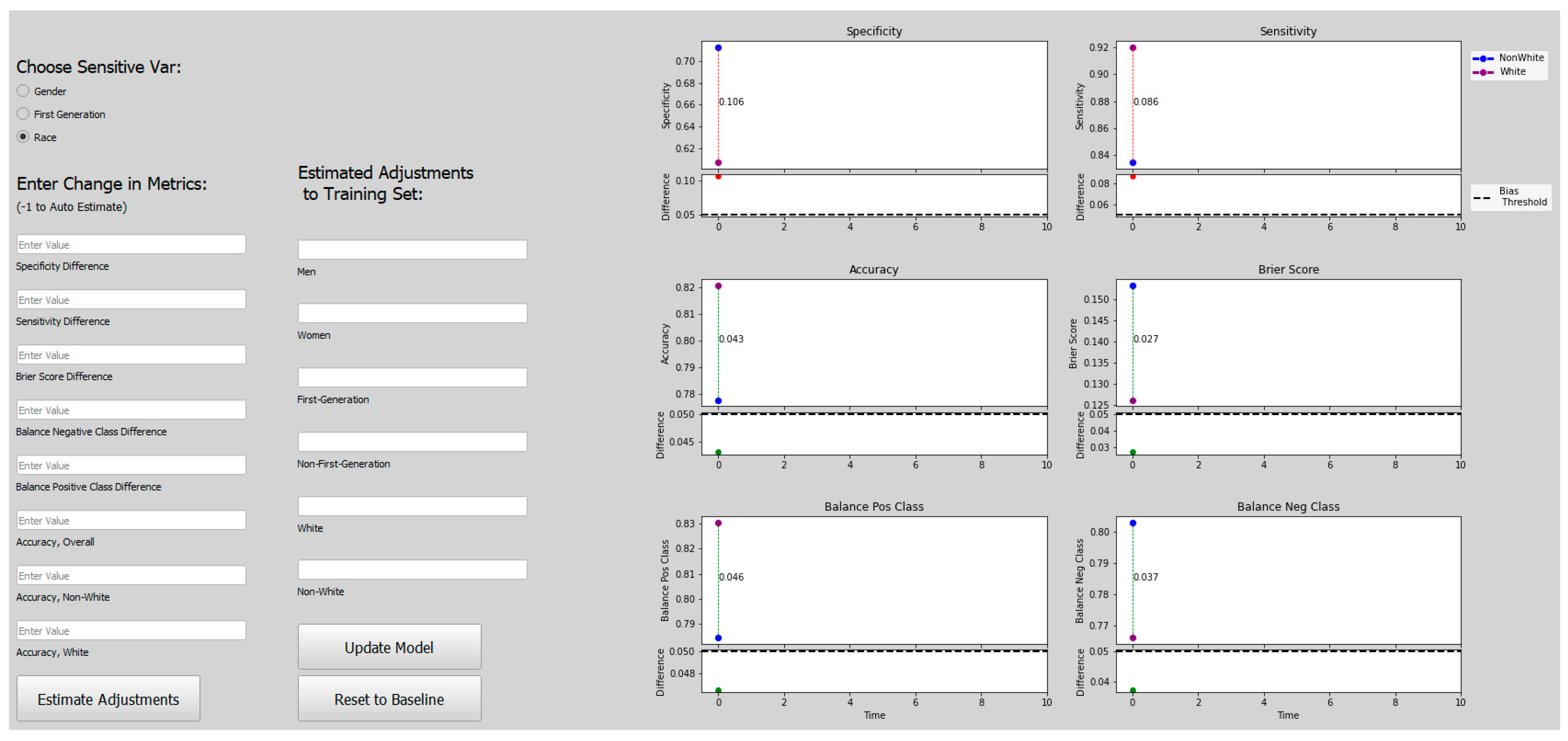This screenshot has width=1568, height=741.
Task: Focus the Specificity Difference input field
Action: [x=131, y=245]
